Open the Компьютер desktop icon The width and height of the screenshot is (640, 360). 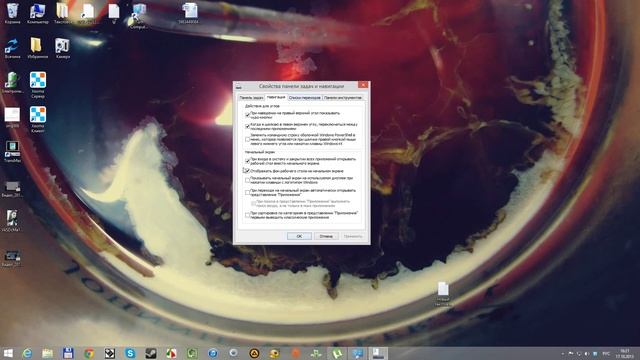pos(38,13)
